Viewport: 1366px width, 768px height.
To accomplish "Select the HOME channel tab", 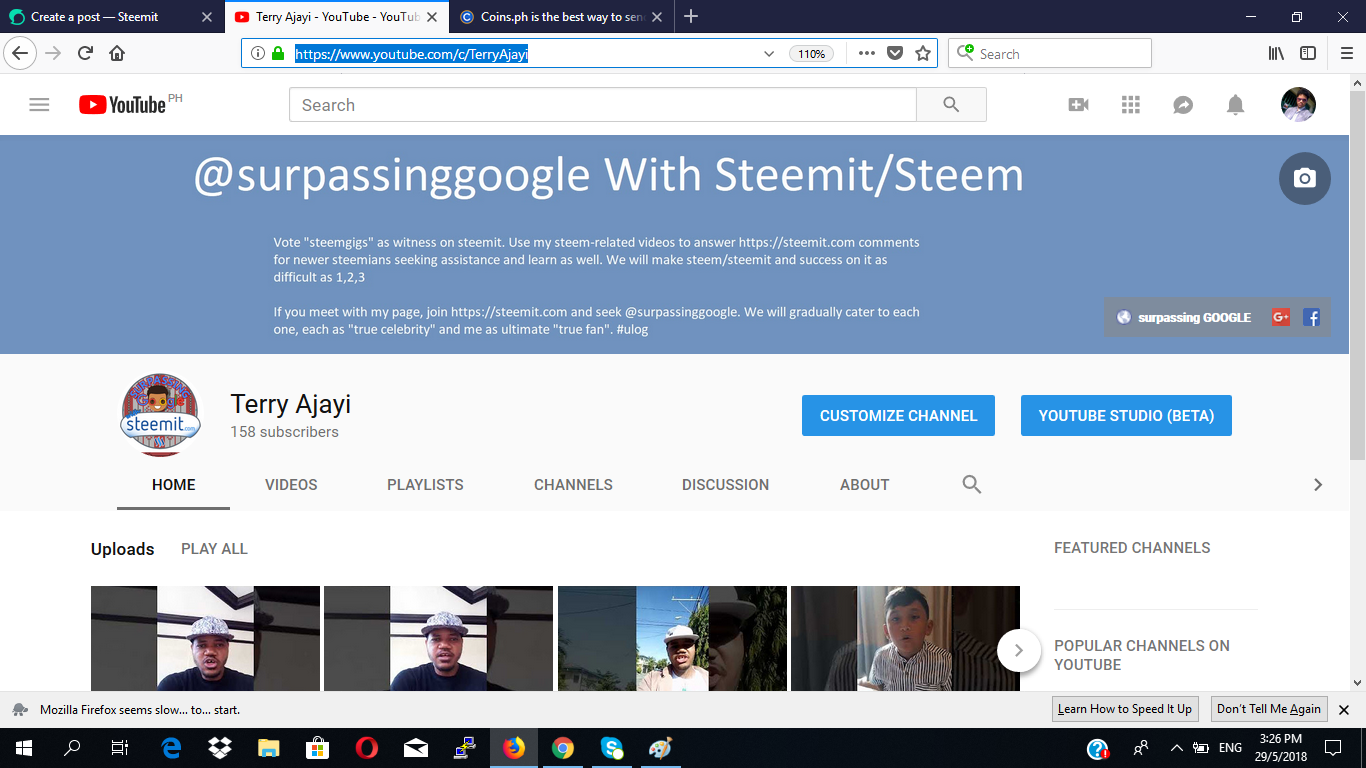I will pos(173,484).
